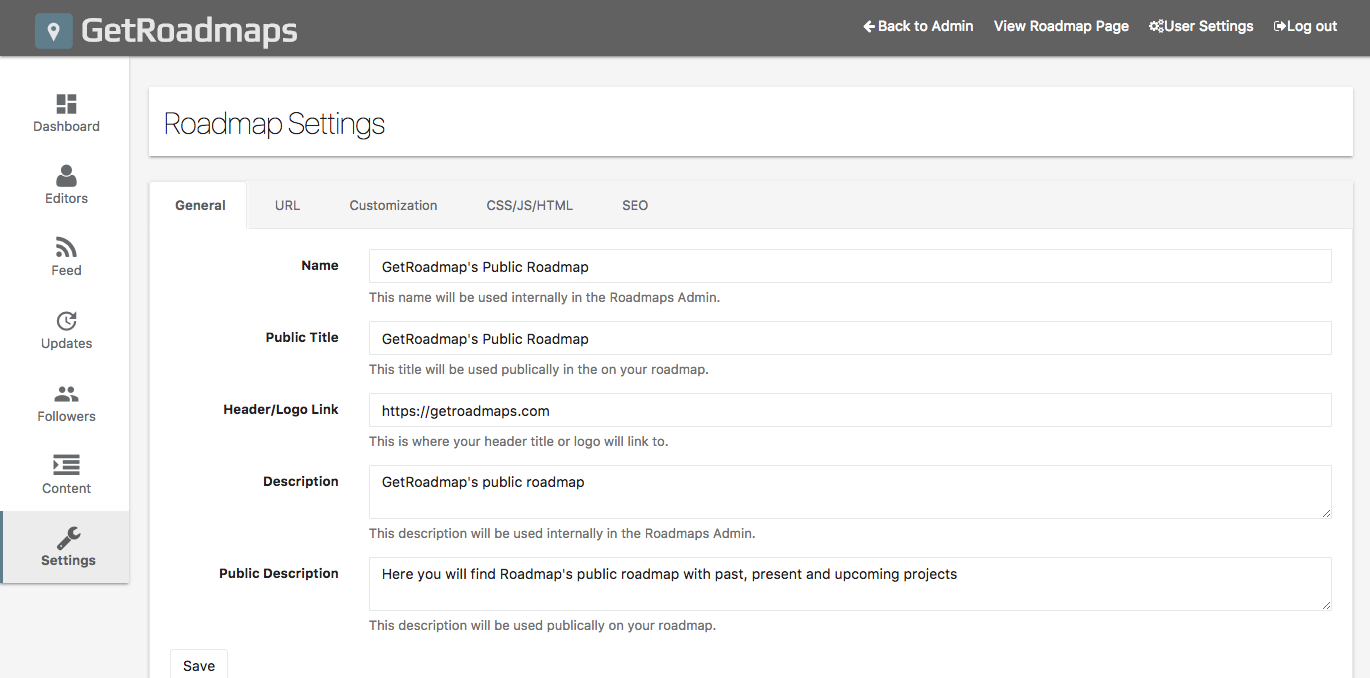Viewport: 1370px width, 678px height.
Task: Click the Log out arrow icon
Action: pyautogui.click(x=1280, y=26)
